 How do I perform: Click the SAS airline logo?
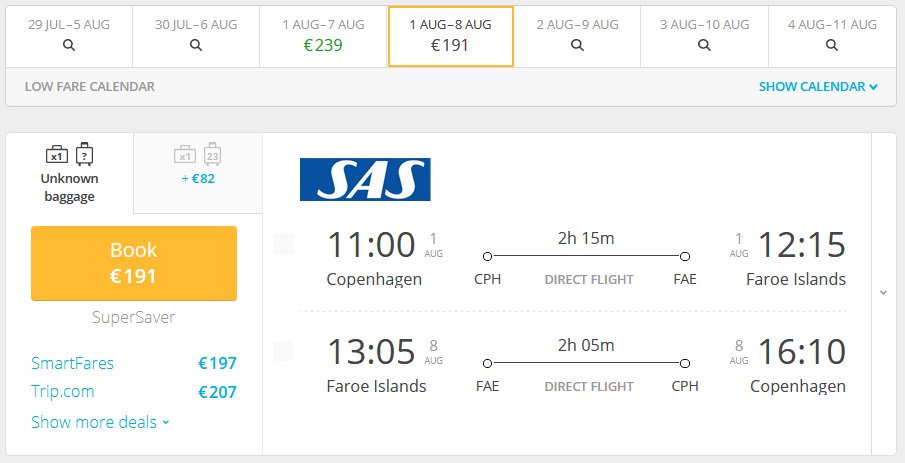click(x=365, y=180)
